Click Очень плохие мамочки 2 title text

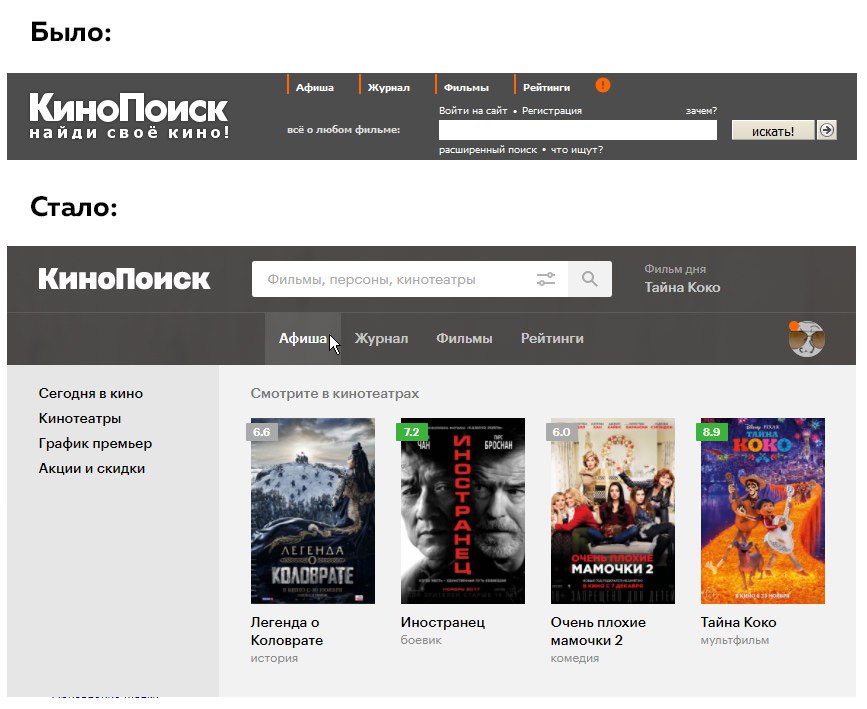598,631
